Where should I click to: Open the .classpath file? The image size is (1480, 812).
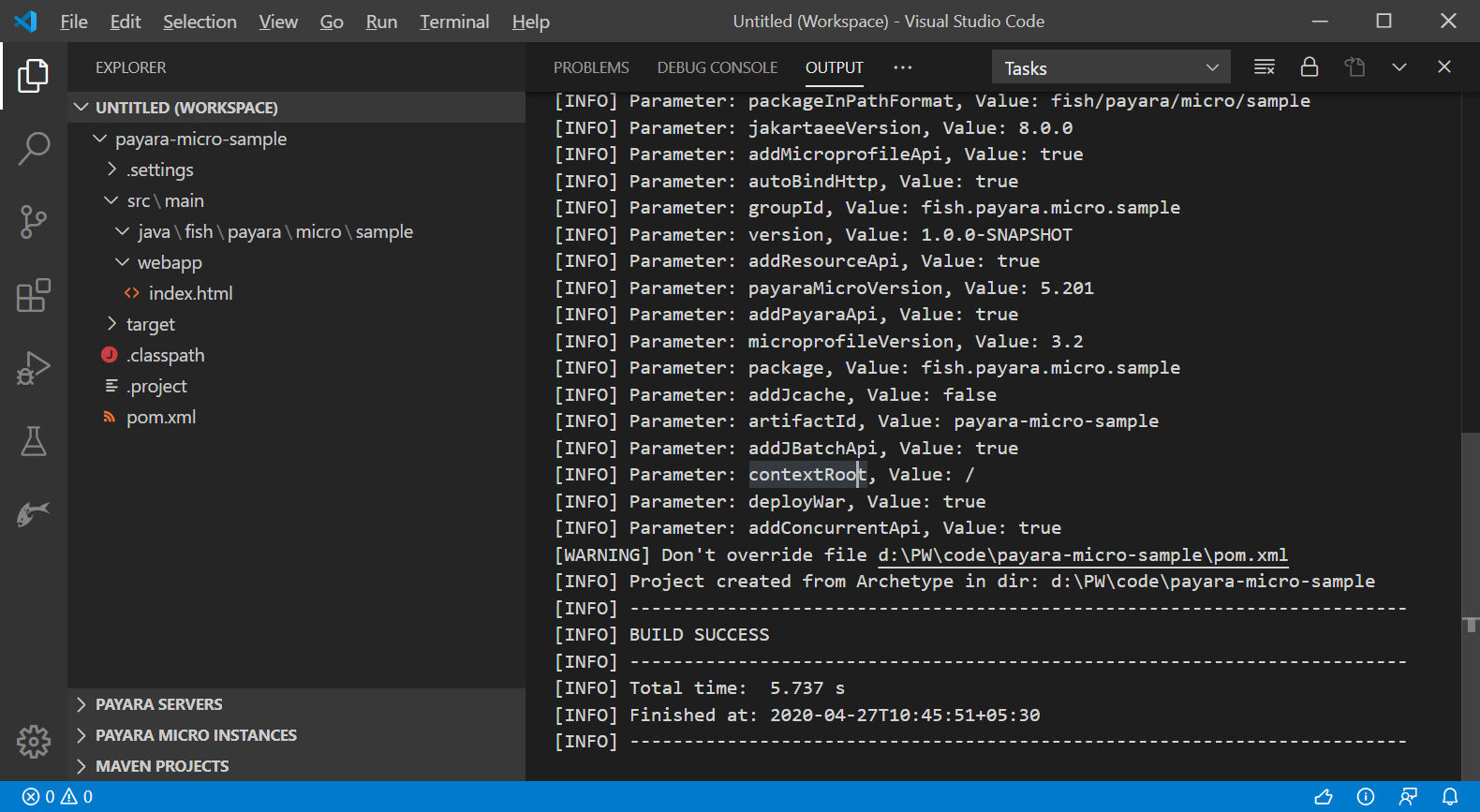click(x=166, y=355)
